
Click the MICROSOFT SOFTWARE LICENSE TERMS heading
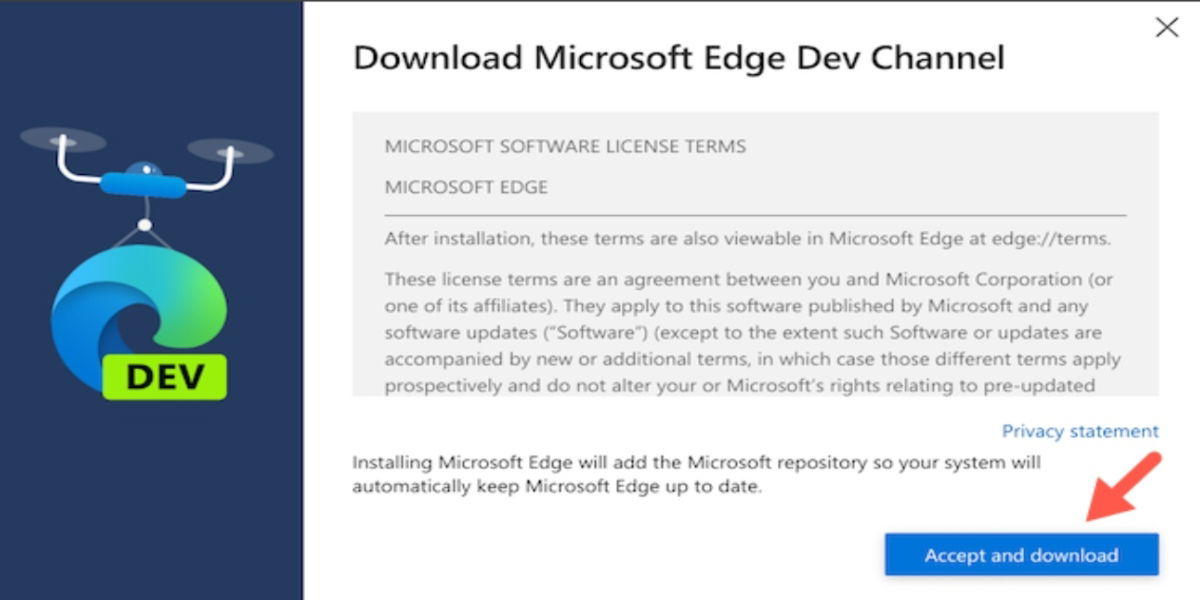[567, 146]
